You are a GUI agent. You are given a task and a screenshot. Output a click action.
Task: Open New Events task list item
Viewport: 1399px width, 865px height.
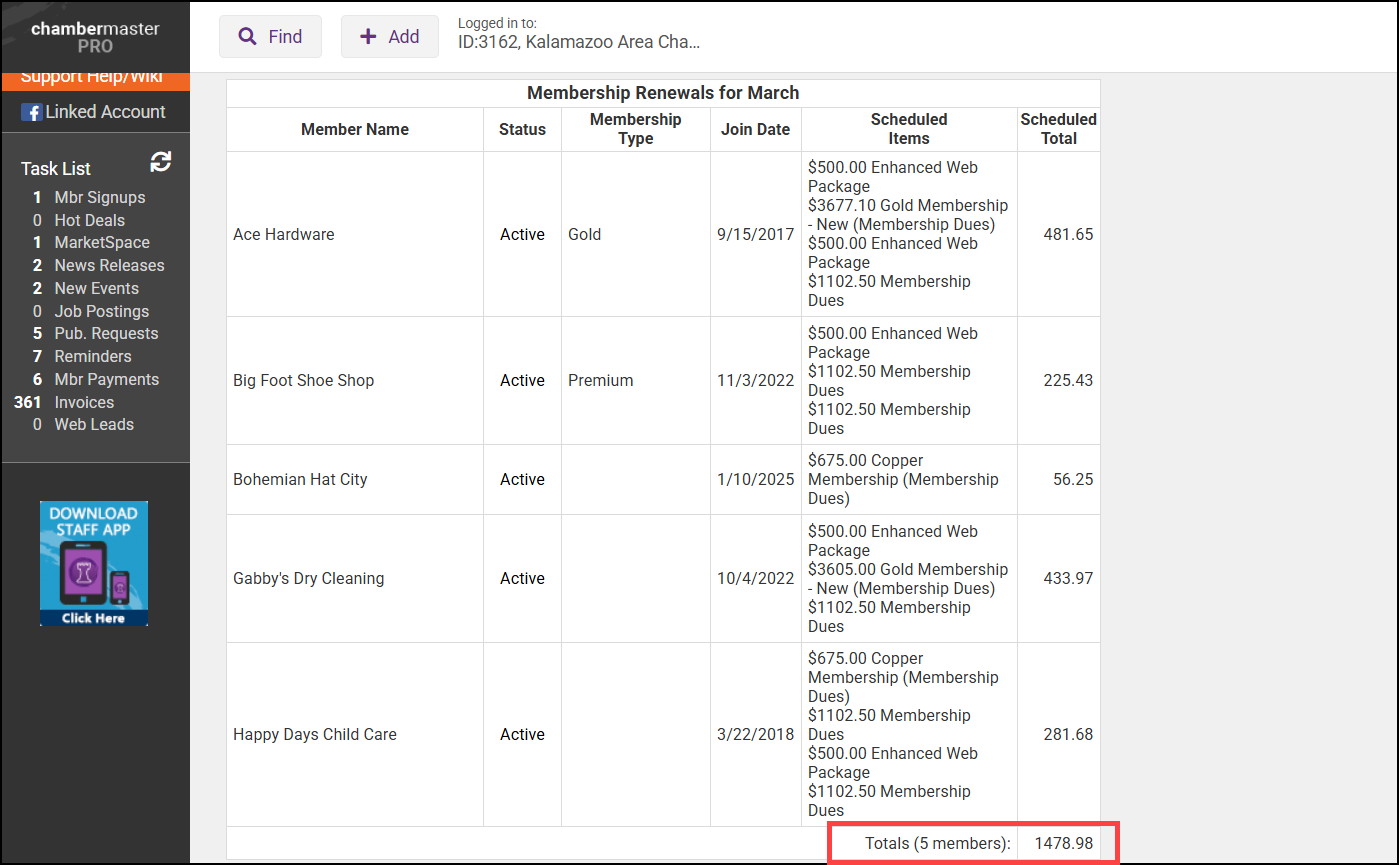coord(96,288)
